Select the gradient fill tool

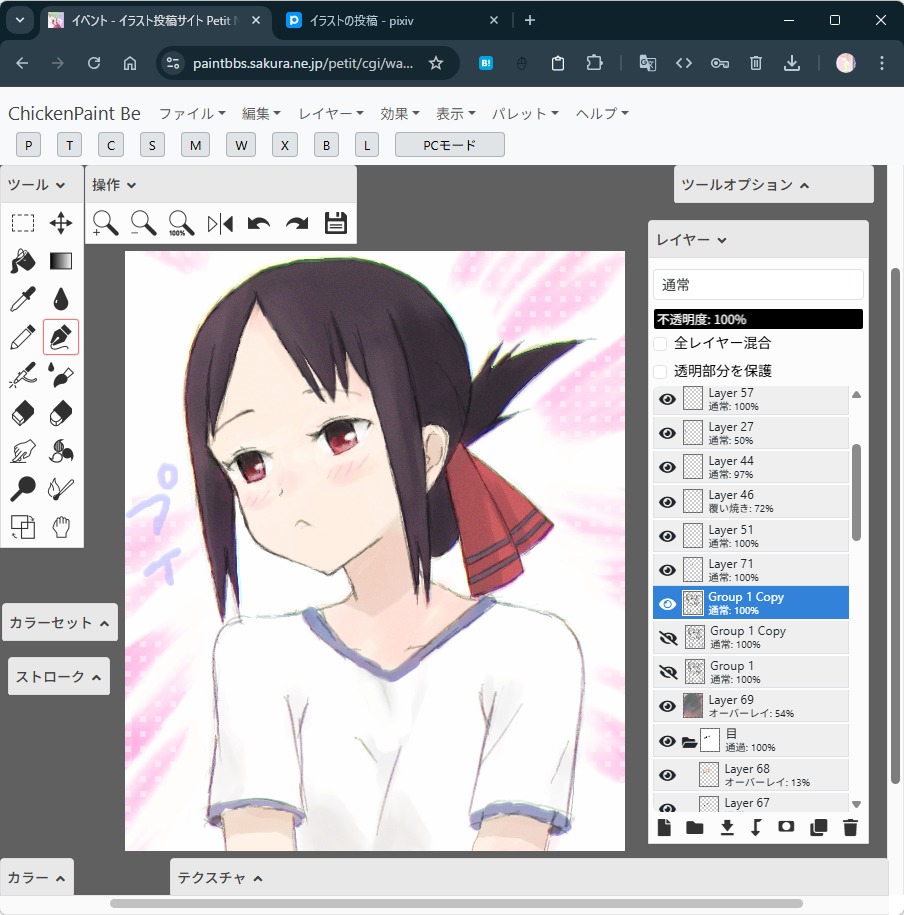pyautogui.click(x=61, y=261)
